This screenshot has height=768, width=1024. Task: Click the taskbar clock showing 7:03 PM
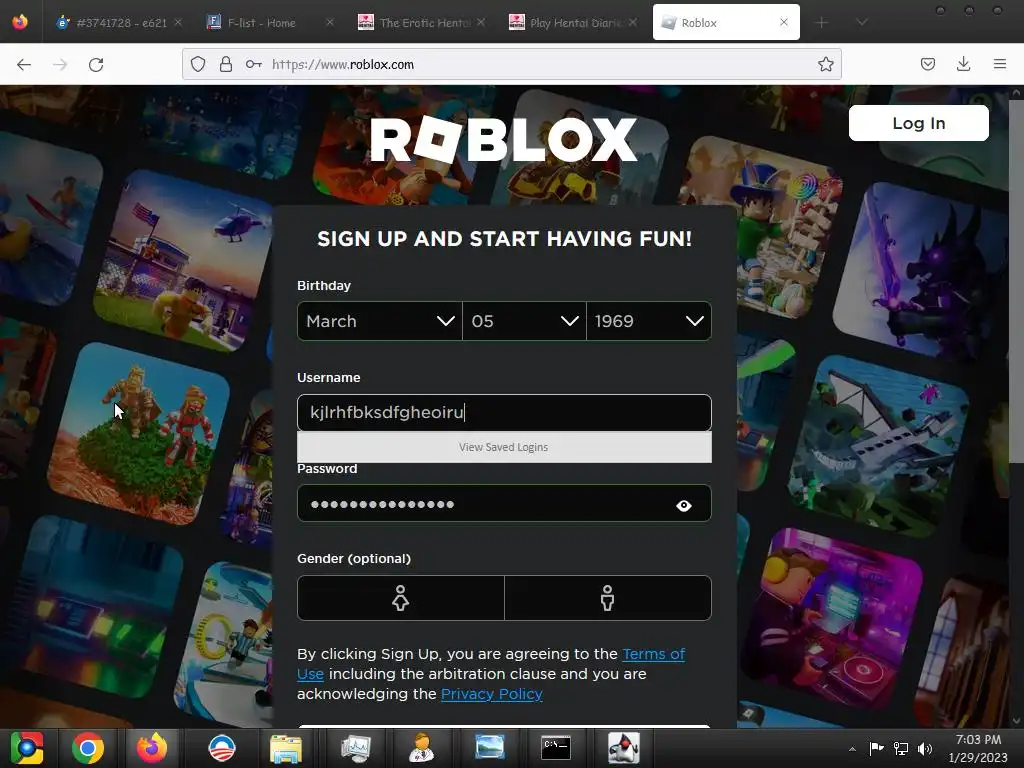[978, 748]
